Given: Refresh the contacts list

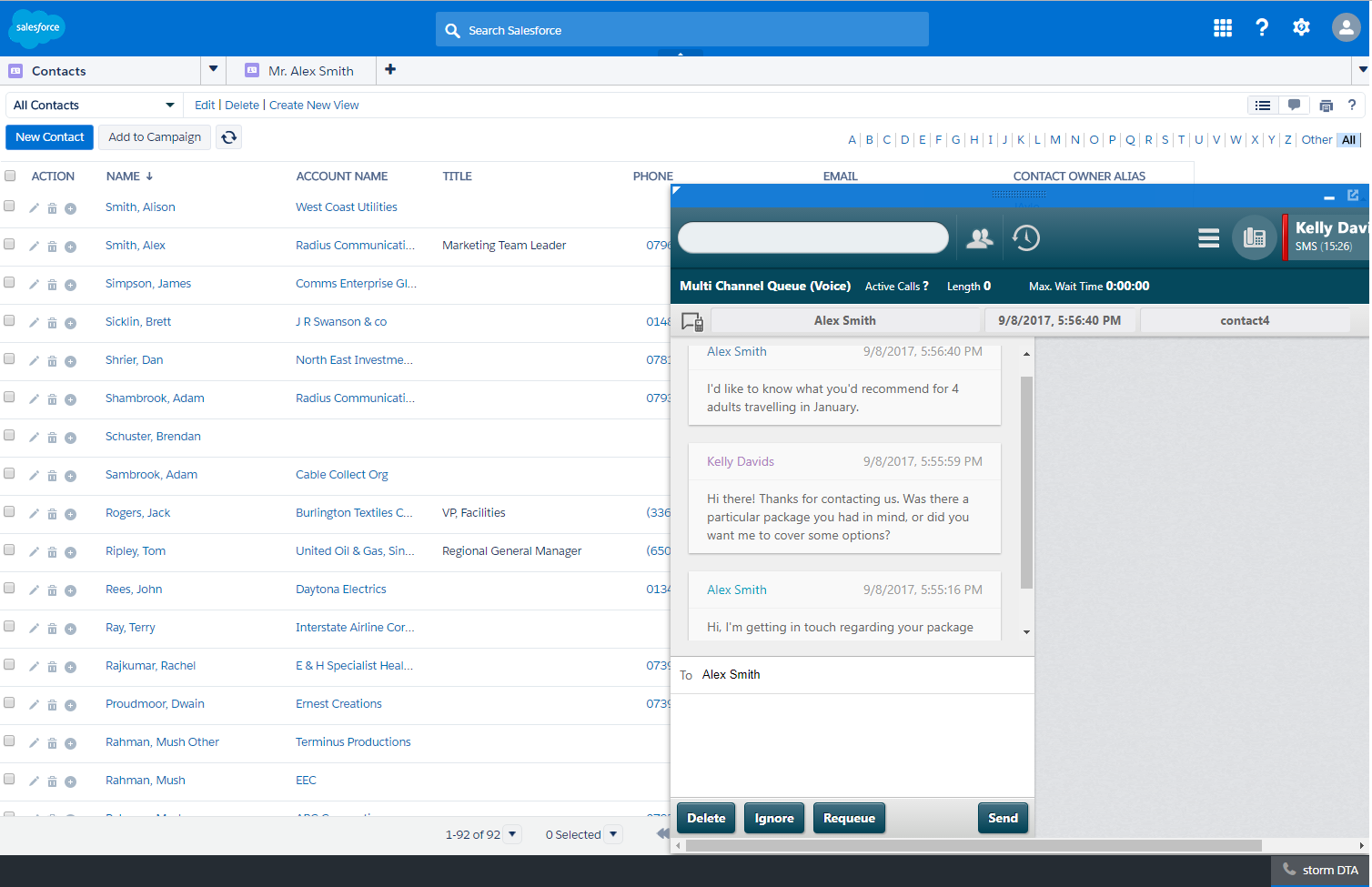Looking at the screenshot, I should [x=229, y=137].
